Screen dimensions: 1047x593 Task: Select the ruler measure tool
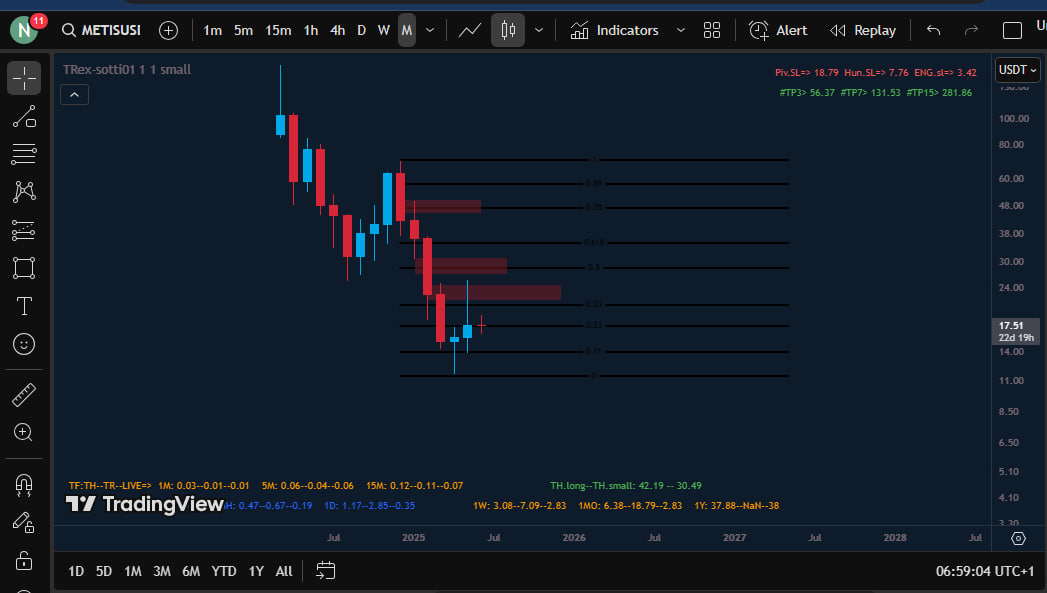[24, 395]
